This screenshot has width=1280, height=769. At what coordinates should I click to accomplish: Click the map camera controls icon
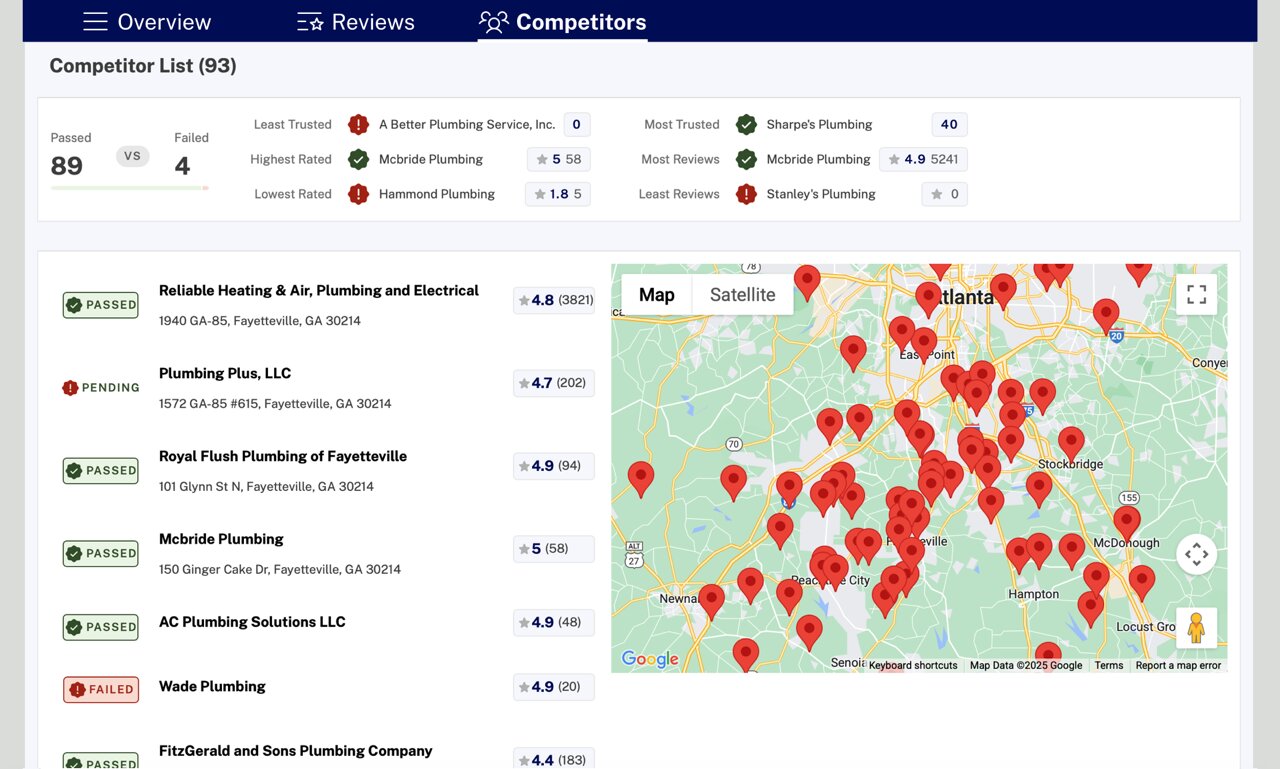(1196, 554)
